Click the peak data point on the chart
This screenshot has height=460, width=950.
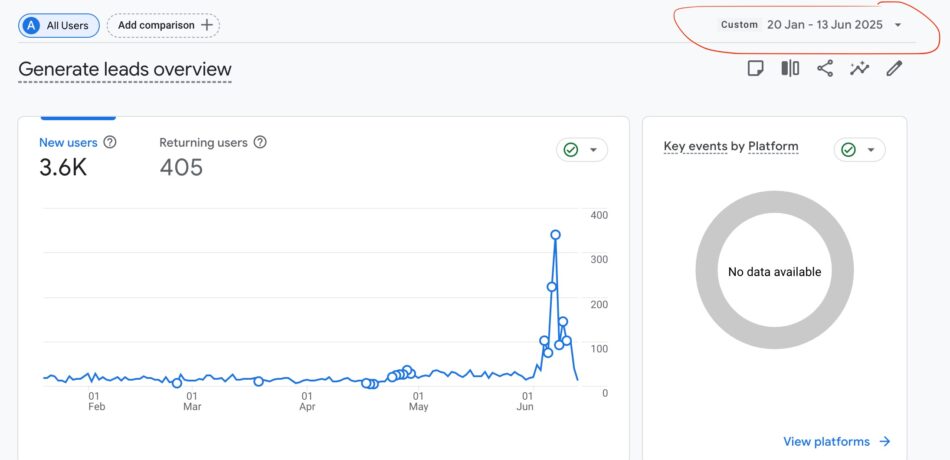click(555, 235)
